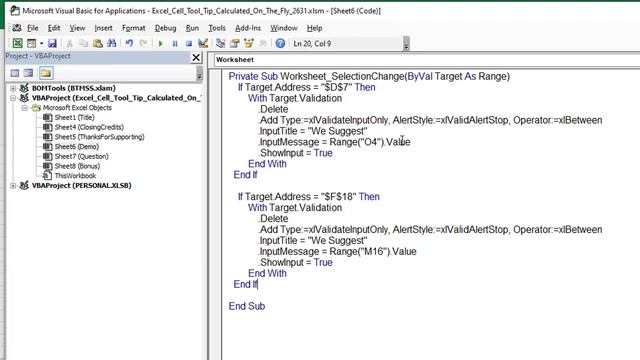Open the Properties Window icon
Image resolution: width=640 pixels, height=360 pixels.
[x=235, y=43]
